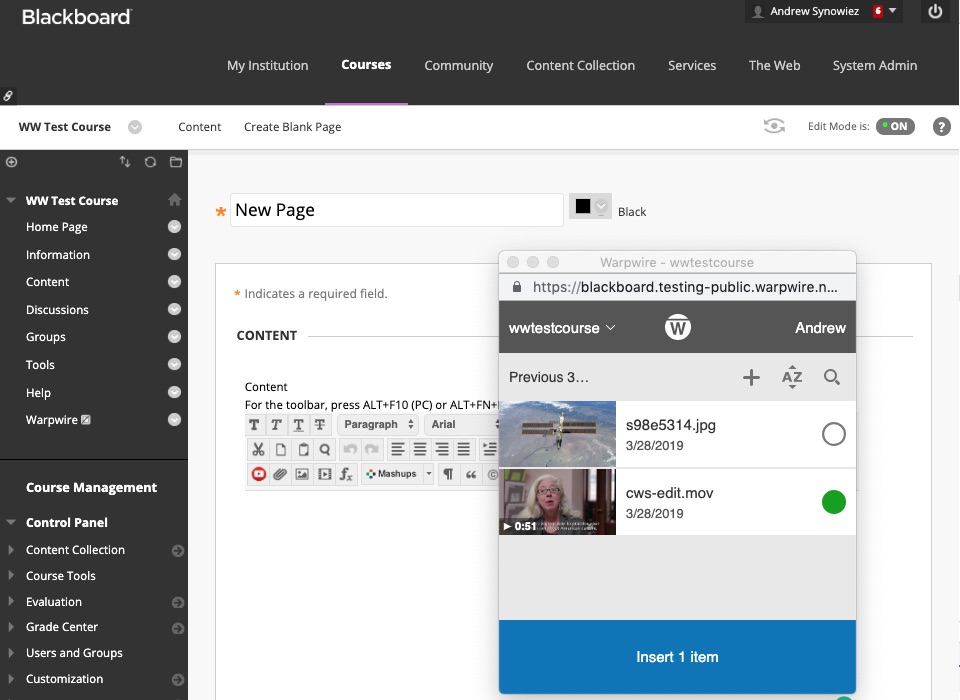Click the New Page title input field

(x=397, y=210)
